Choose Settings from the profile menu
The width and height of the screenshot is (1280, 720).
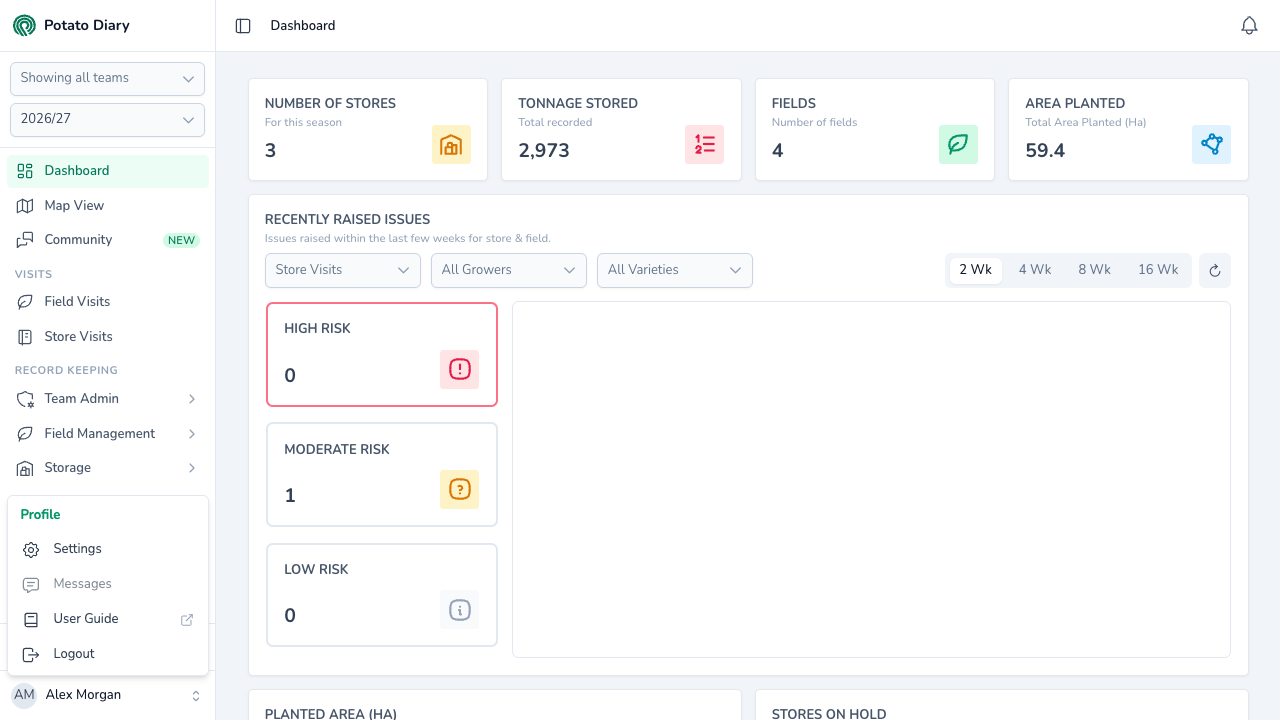[108, 549]
